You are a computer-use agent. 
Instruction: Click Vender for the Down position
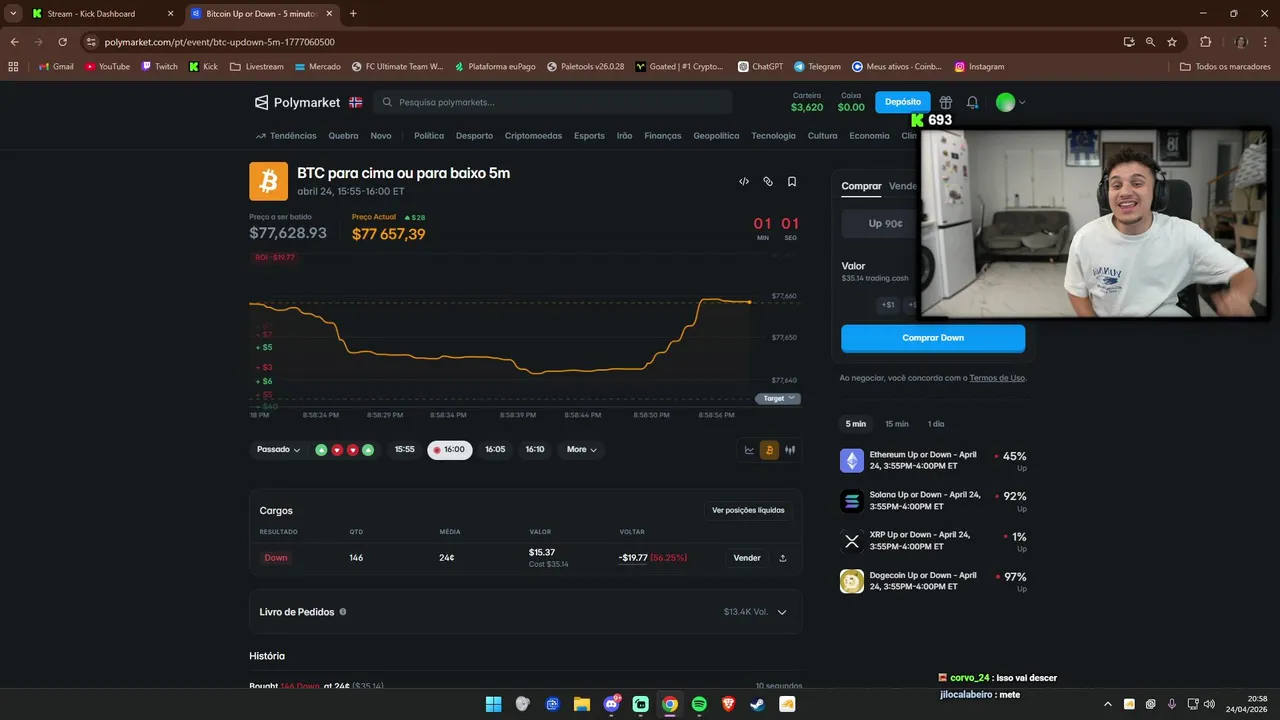747,558
